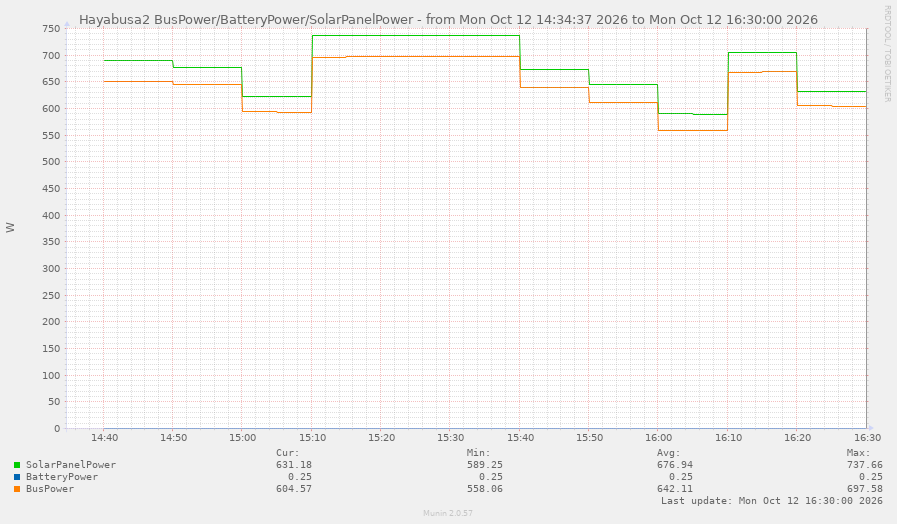
Task: Click the green SolarPanelPower legend swatch
Action: pos(17,465)
